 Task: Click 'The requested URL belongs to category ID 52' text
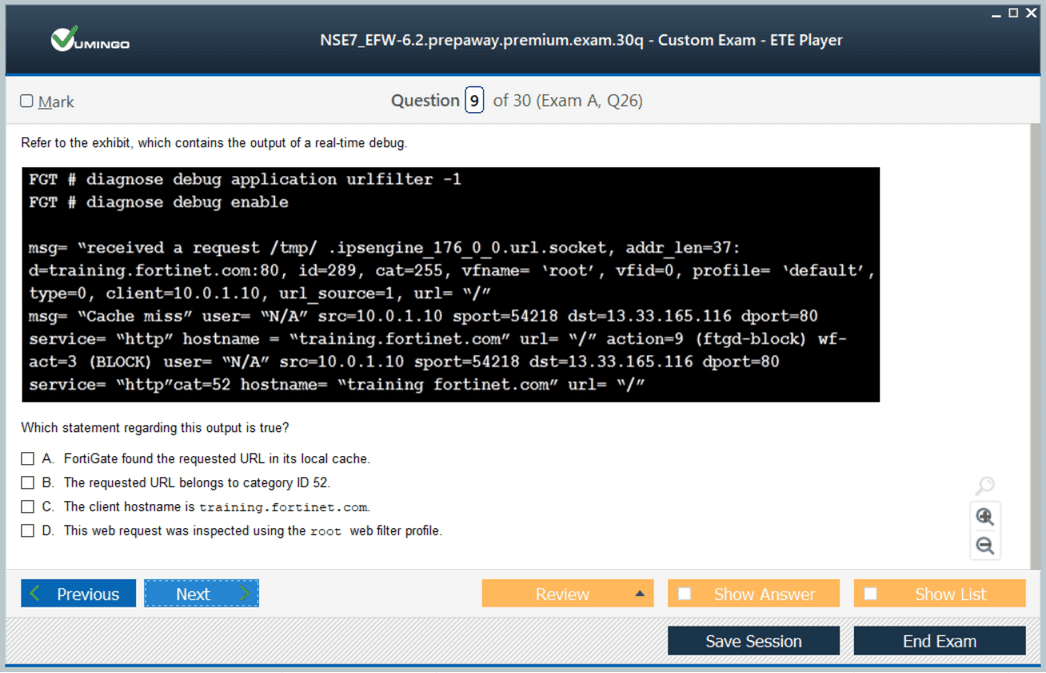pos(197,483)
